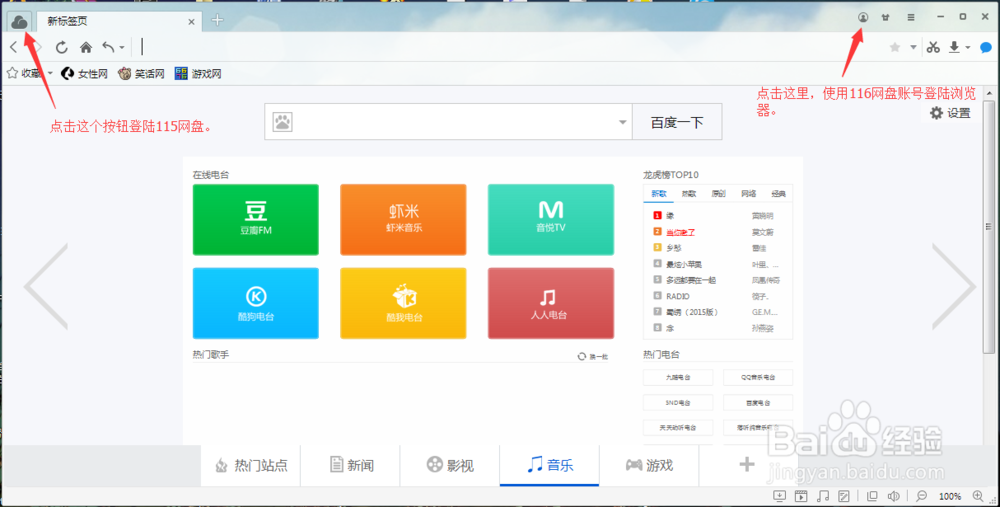
Task: Click the 100% zoom level
Action: (950, 496)
